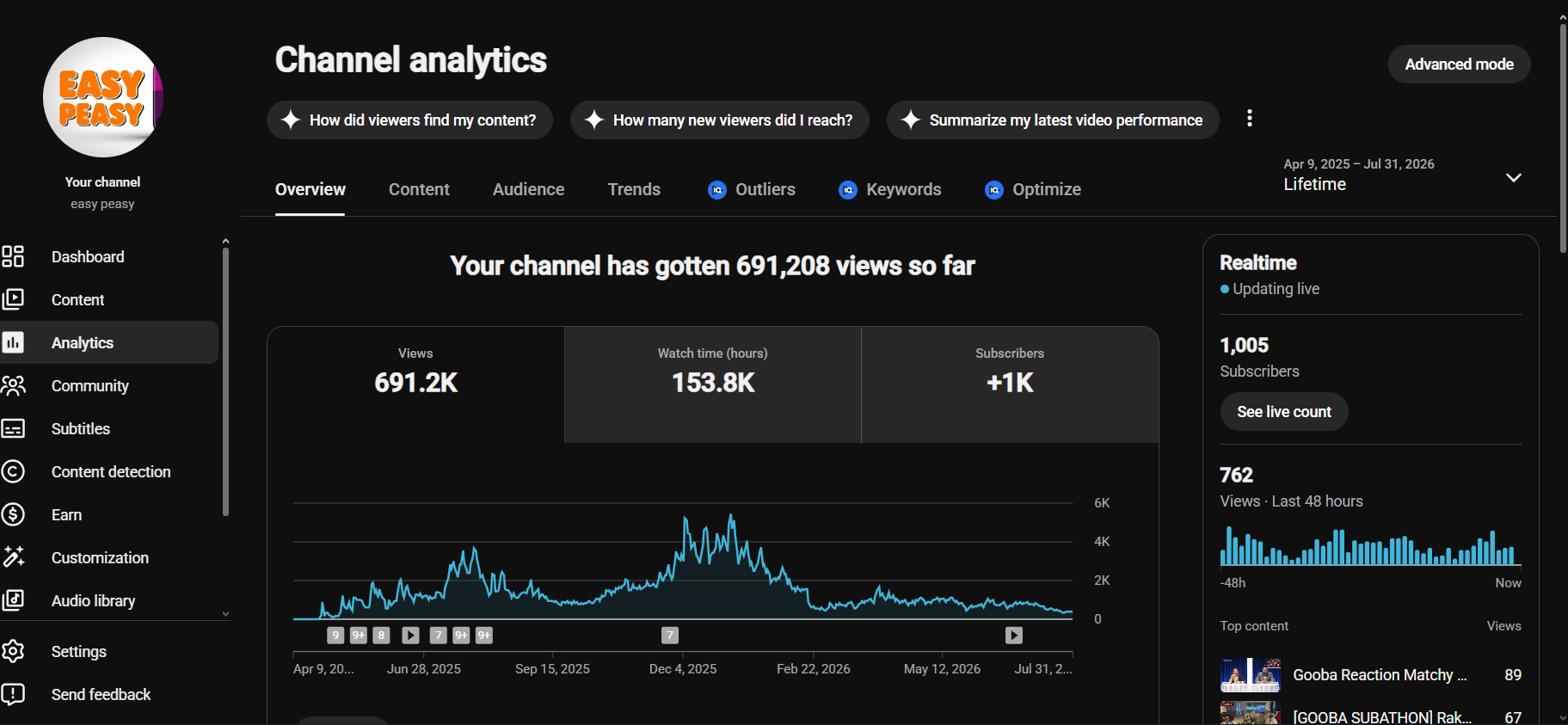The height and width of the screenshot is (725, 1568).
Task: Open the Community people icon
Action: (13, 385)
